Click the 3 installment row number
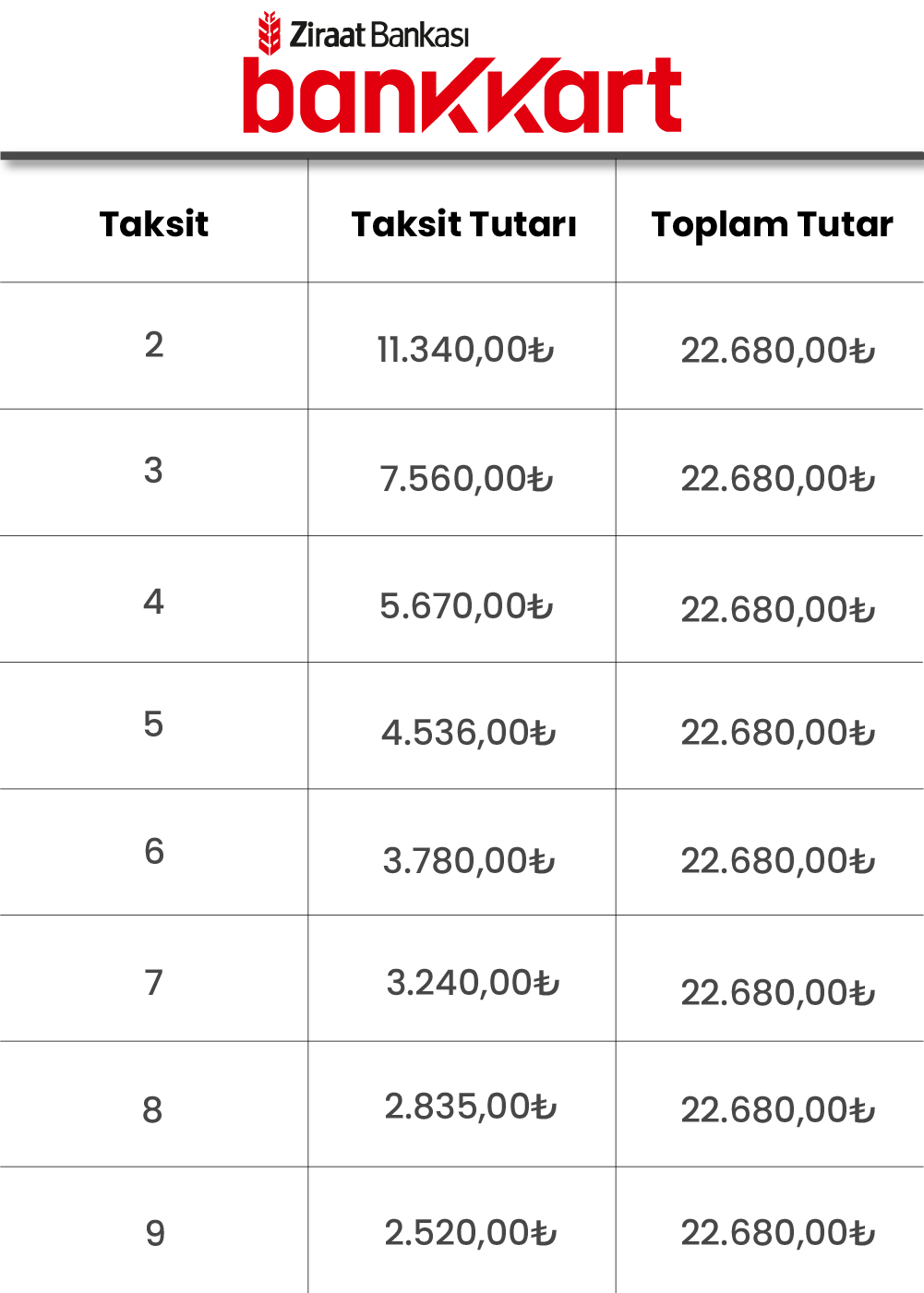 153,470
